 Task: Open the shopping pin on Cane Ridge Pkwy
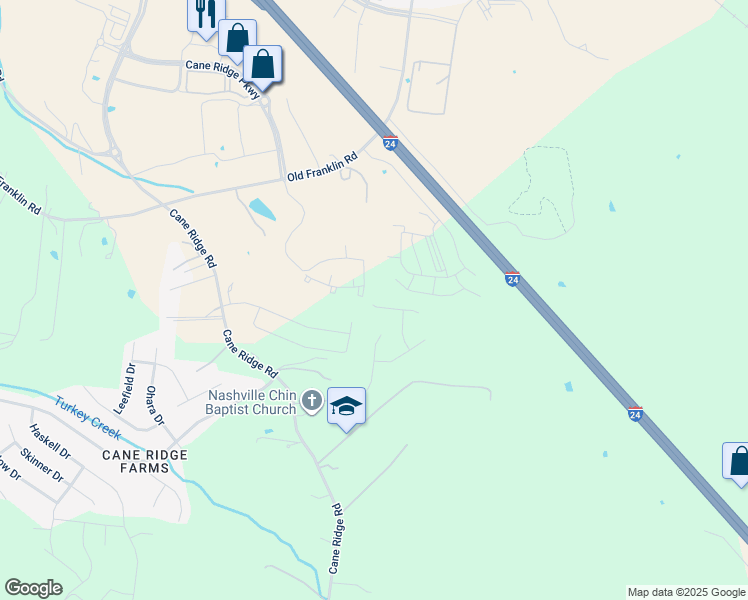pyautogui.click(x=262, y=64)
